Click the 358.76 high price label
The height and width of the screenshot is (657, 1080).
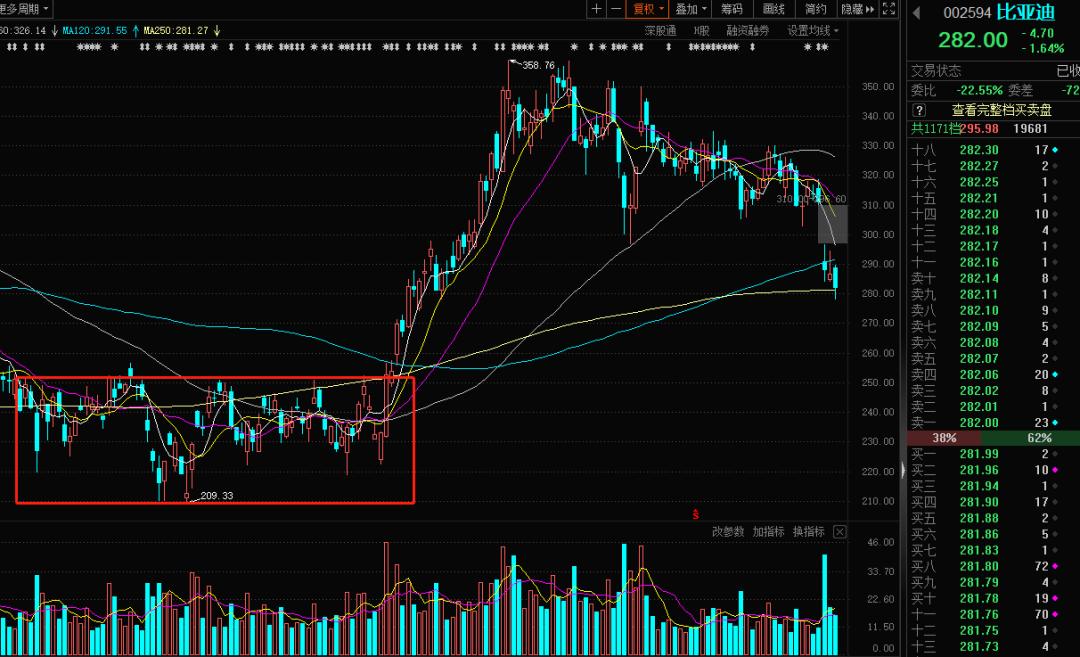(x=538, y=65)
